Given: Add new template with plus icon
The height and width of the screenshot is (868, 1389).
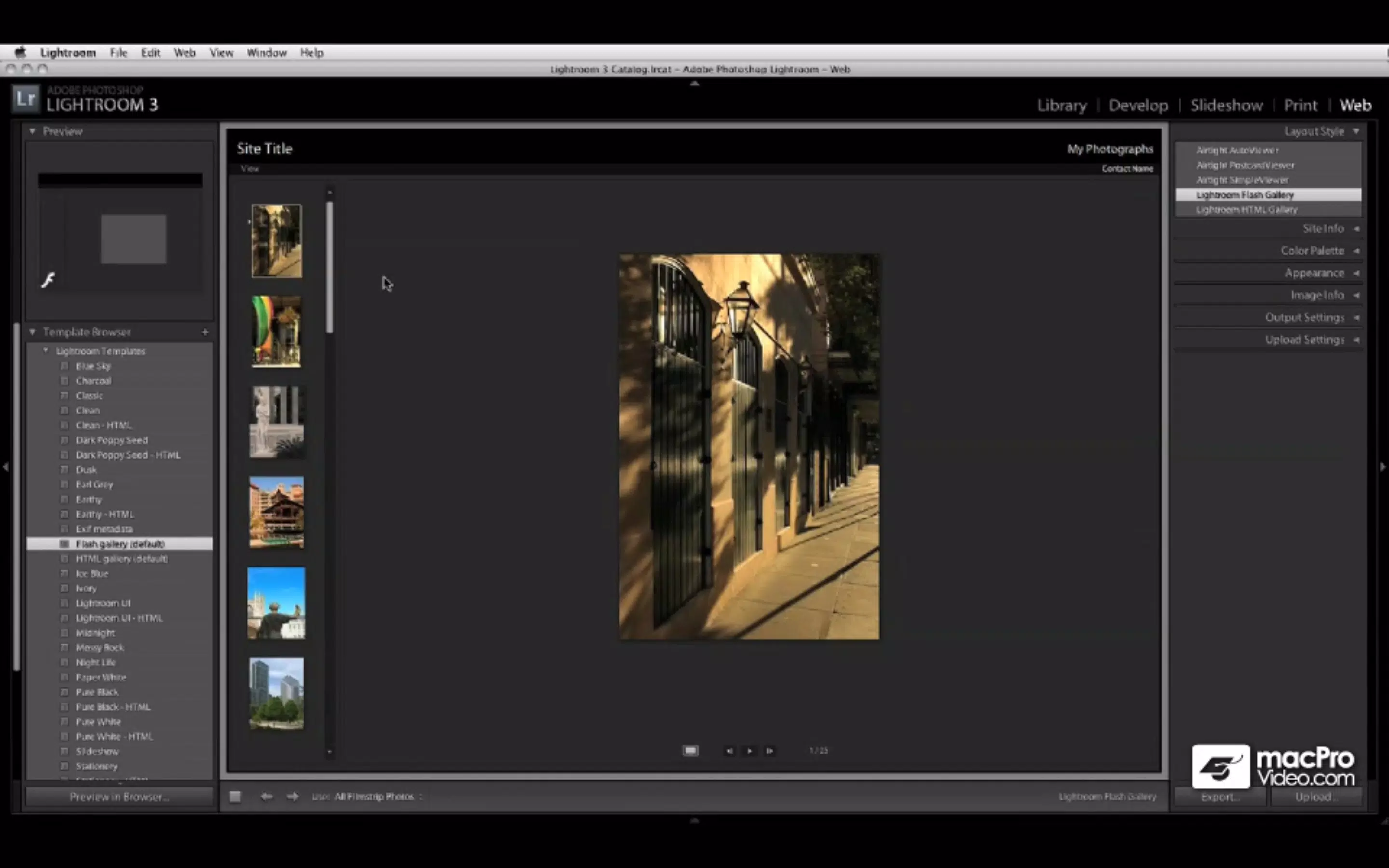Looking at the screenshot, I should click(205, 332).
